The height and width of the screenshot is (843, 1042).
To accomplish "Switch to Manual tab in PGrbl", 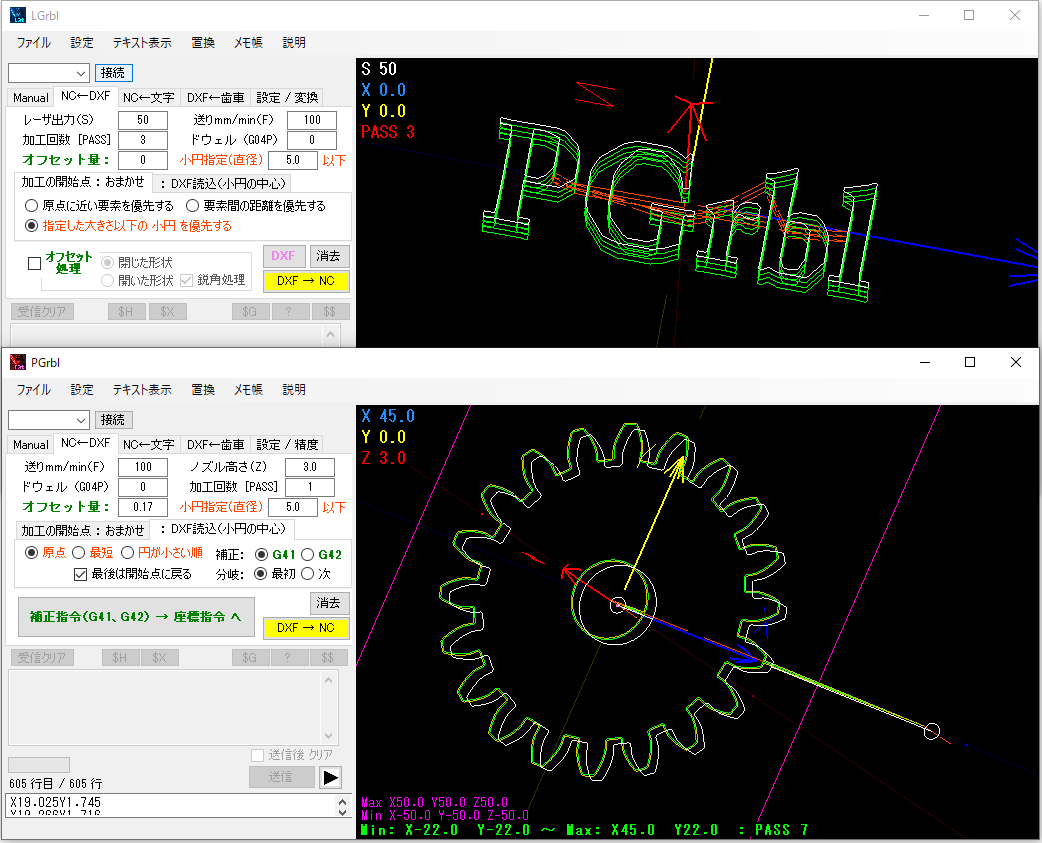I will pyautogui.click(x=31, y=444).
